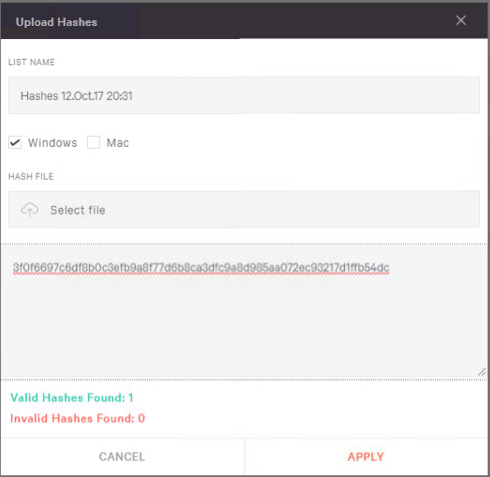Click the Windows checkbox label
This screenshot has height=477, width=490.
click(x=53, y=143)
